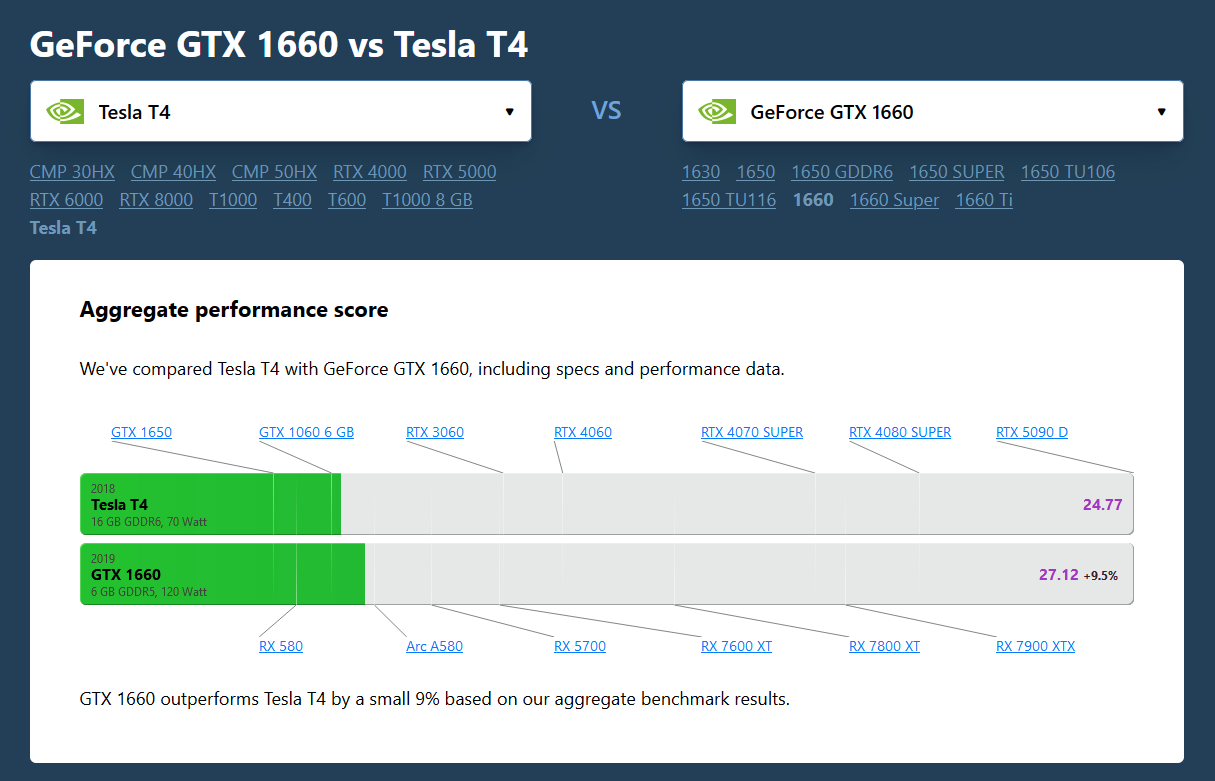The width and height of the screenshot is (1215, 781).
Task: Open the 1630 link
Action: [701, 172]
